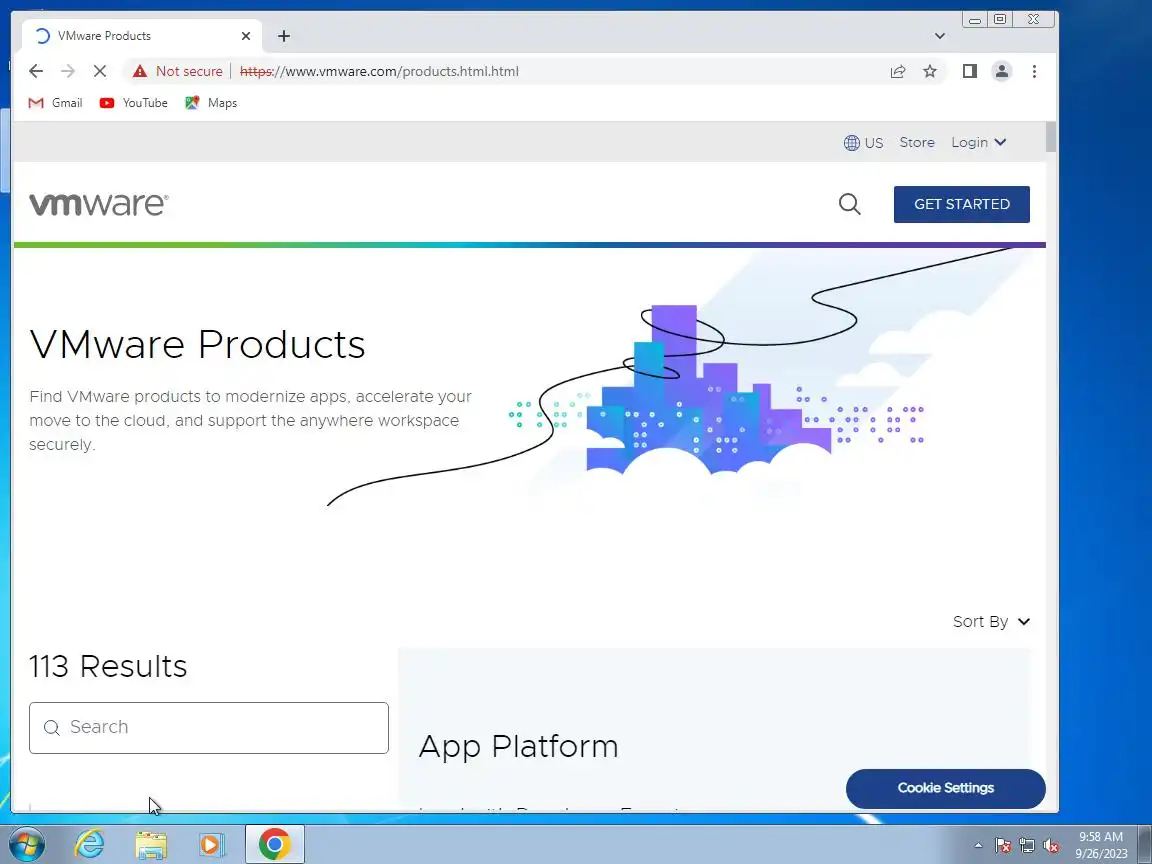Change region with the US globe link
Screen dimensions: 1152x864
pyautogui.click(x=863, y=143)
